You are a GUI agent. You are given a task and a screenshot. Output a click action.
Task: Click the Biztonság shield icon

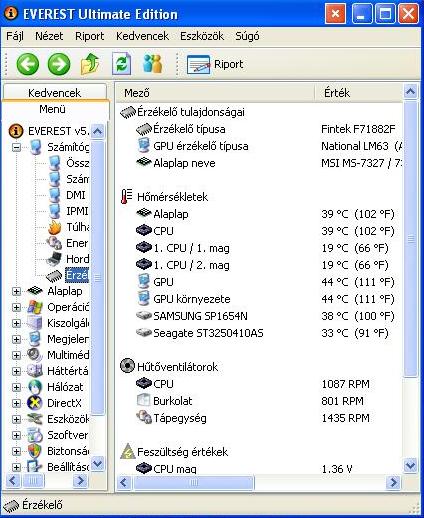click(x=35, y=451)
